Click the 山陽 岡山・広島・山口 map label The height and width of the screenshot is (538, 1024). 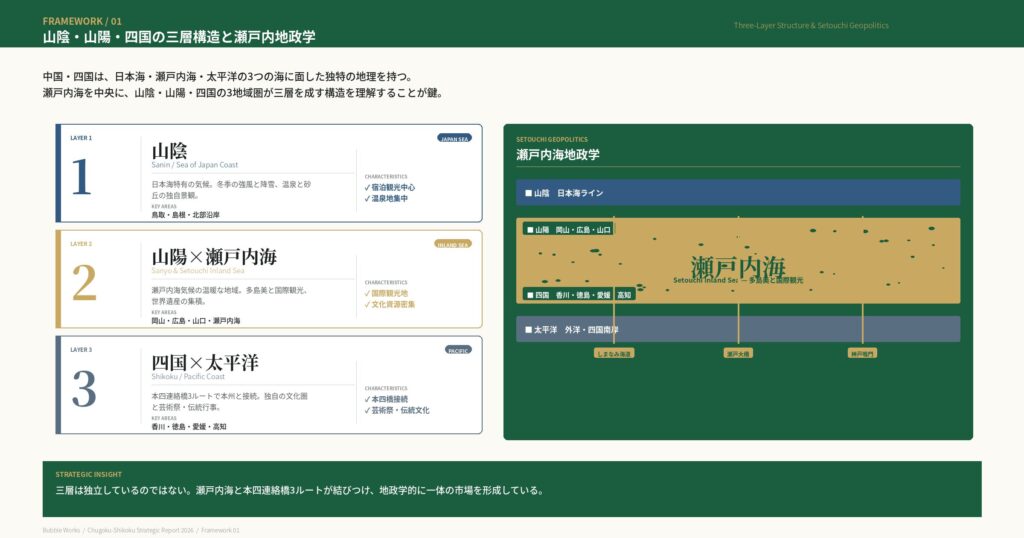pos(568,230)
